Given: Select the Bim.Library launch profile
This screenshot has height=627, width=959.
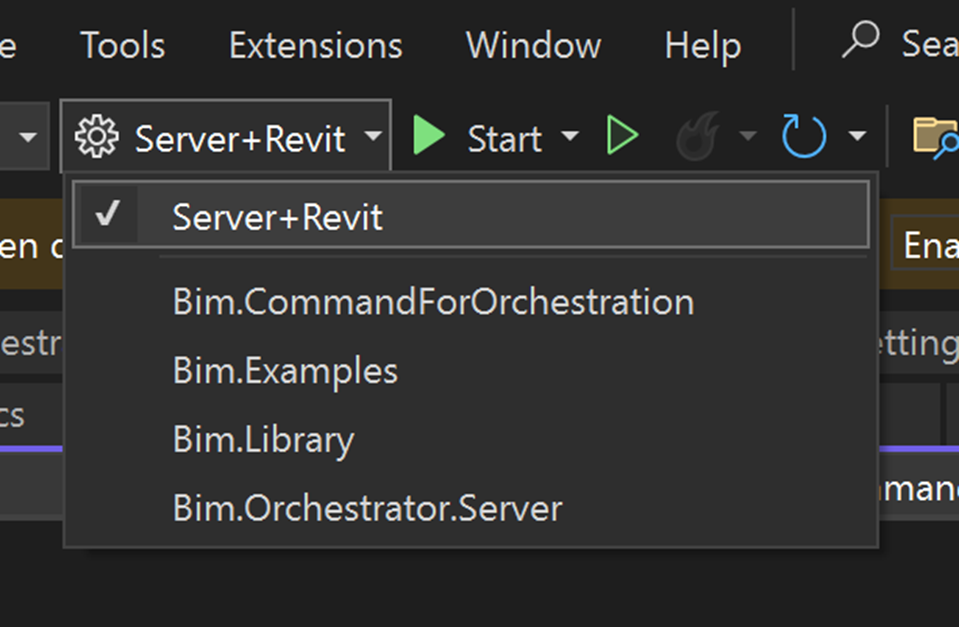Looking at the screenshot, I should pyautogui.click(x=263, y=439).
